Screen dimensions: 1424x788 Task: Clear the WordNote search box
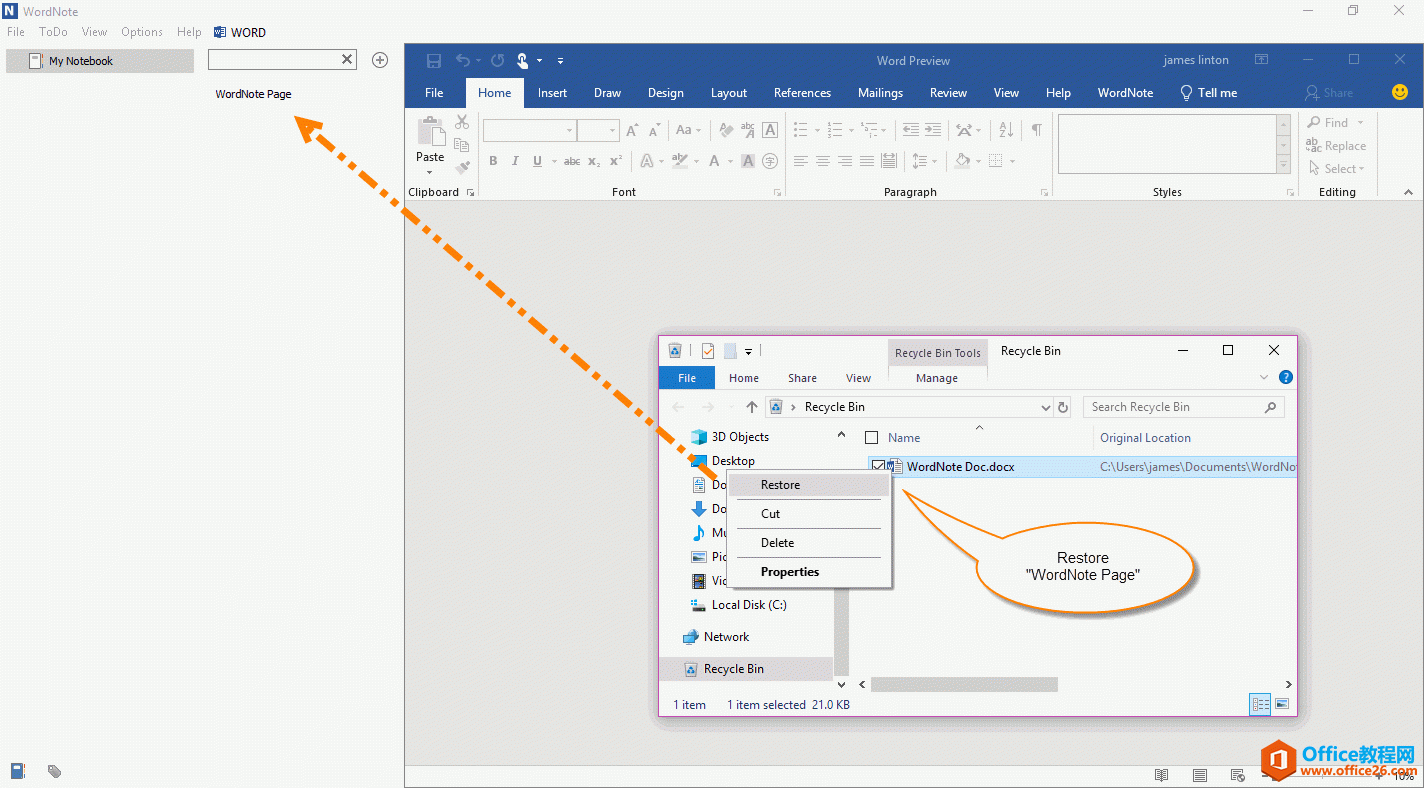point(347,60)
